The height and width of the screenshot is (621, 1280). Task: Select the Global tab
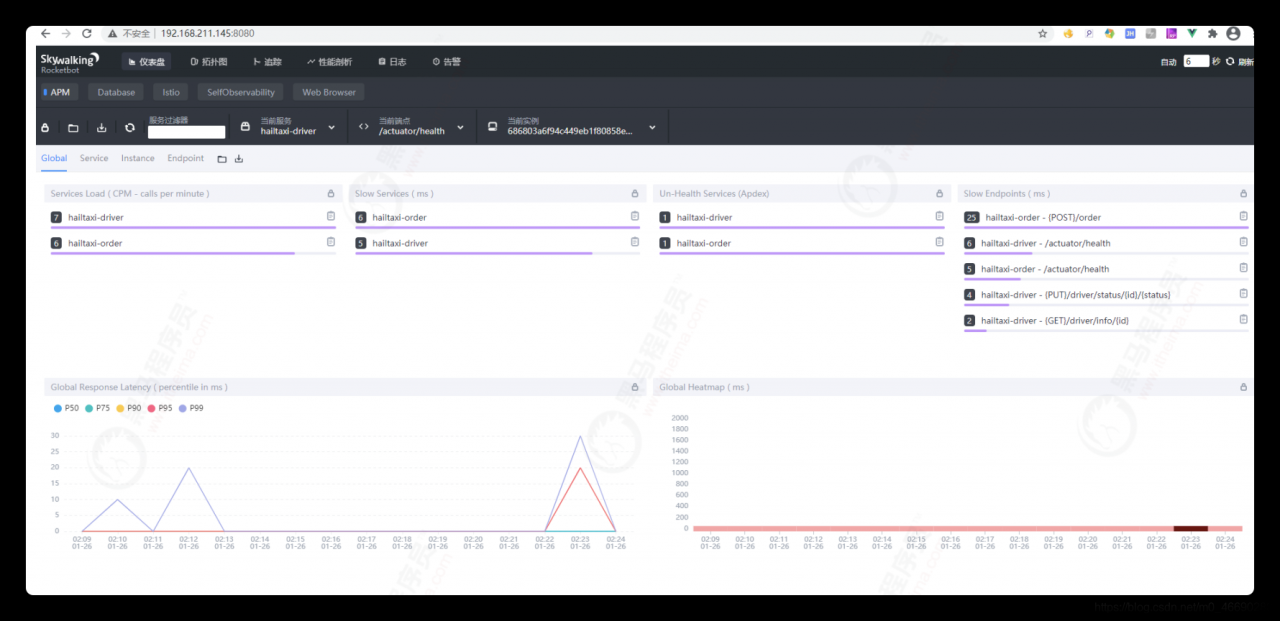[54, 158]
